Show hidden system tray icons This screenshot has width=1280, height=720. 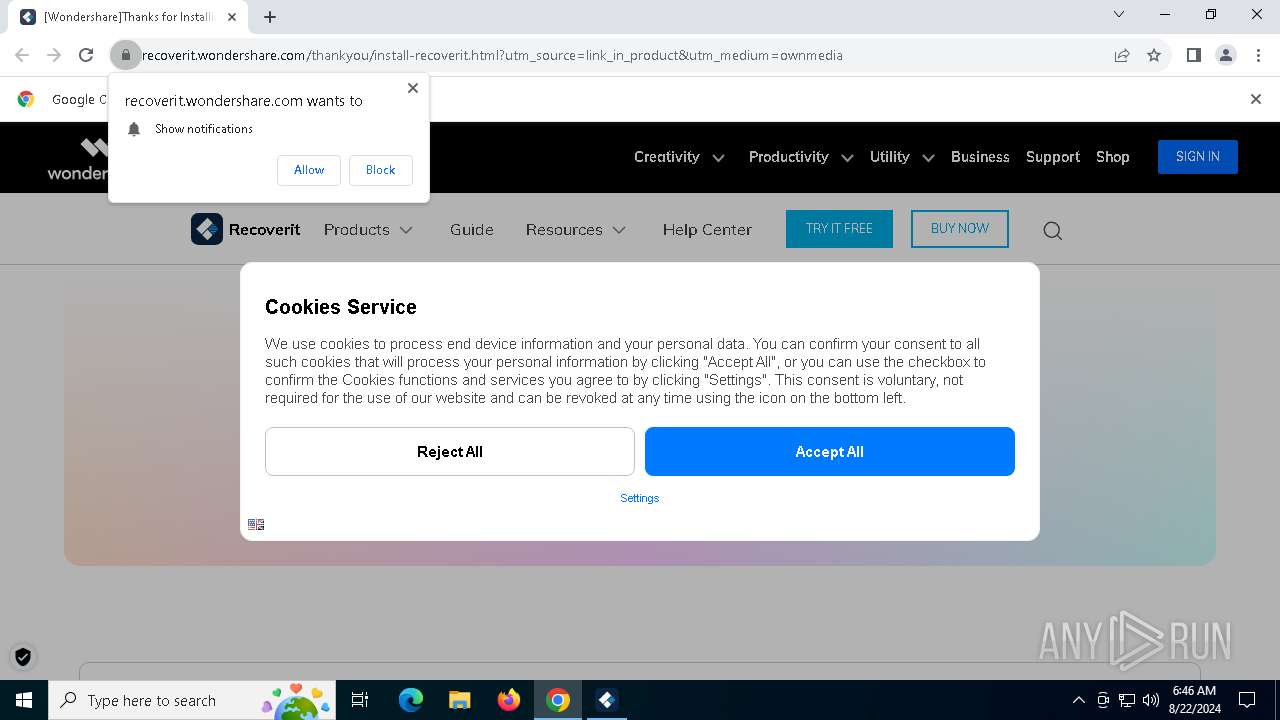click(x=1078, y=700)
